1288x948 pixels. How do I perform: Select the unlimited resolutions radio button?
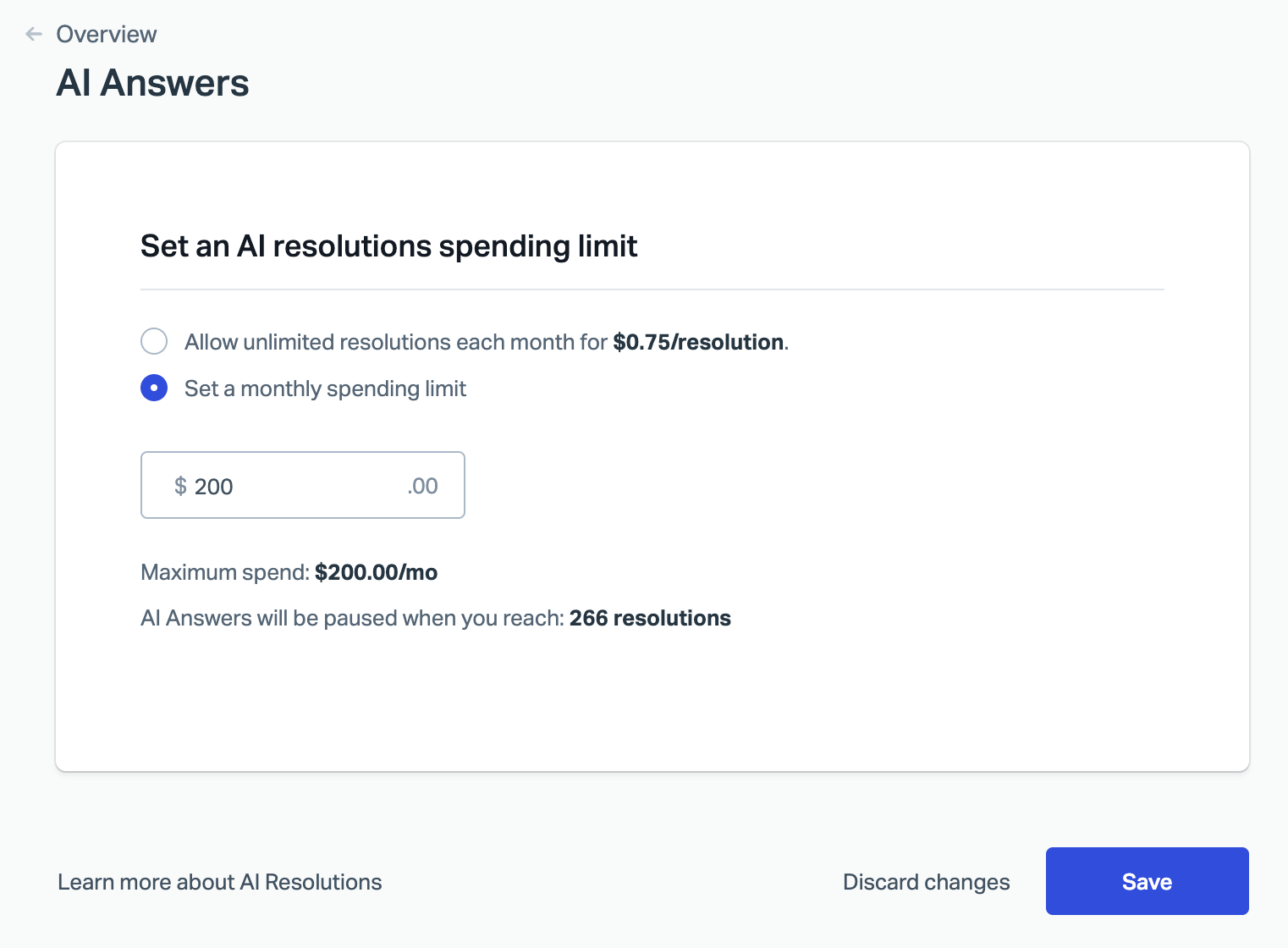click(x=154, y=342)
